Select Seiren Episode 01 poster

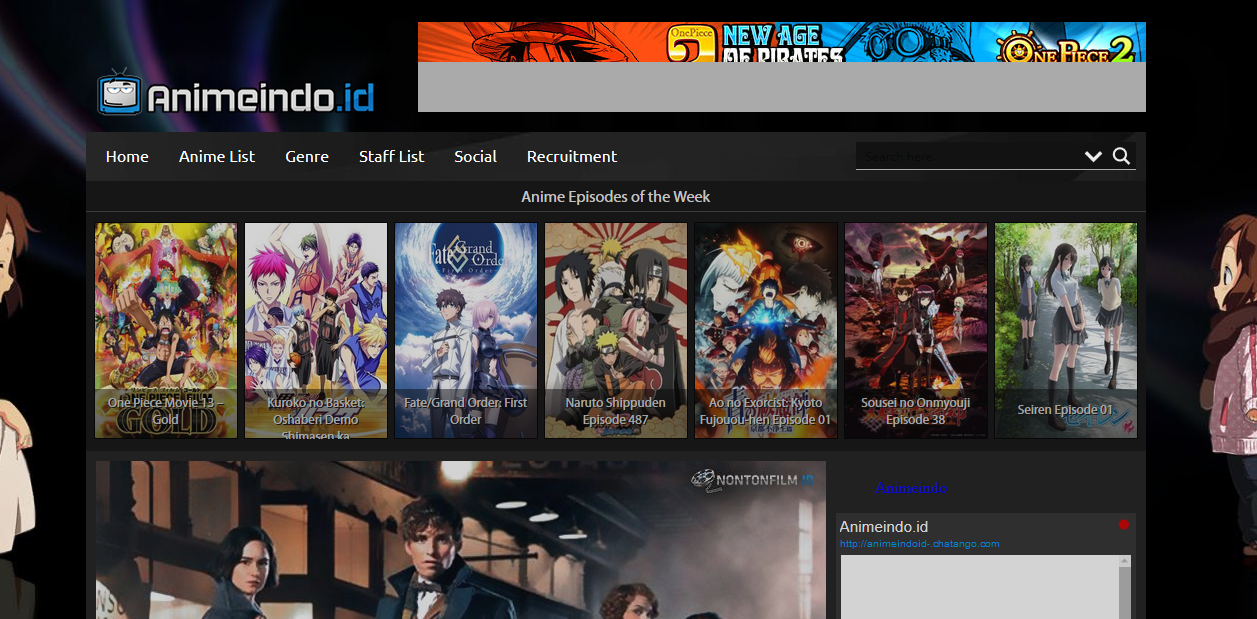(x=1066, y=330)
